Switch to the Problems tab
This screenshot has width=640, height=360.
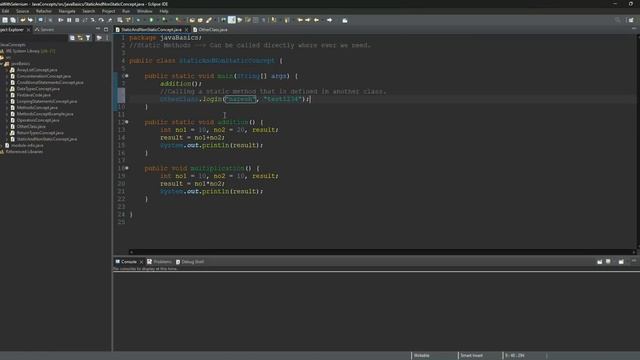(160, 262)
